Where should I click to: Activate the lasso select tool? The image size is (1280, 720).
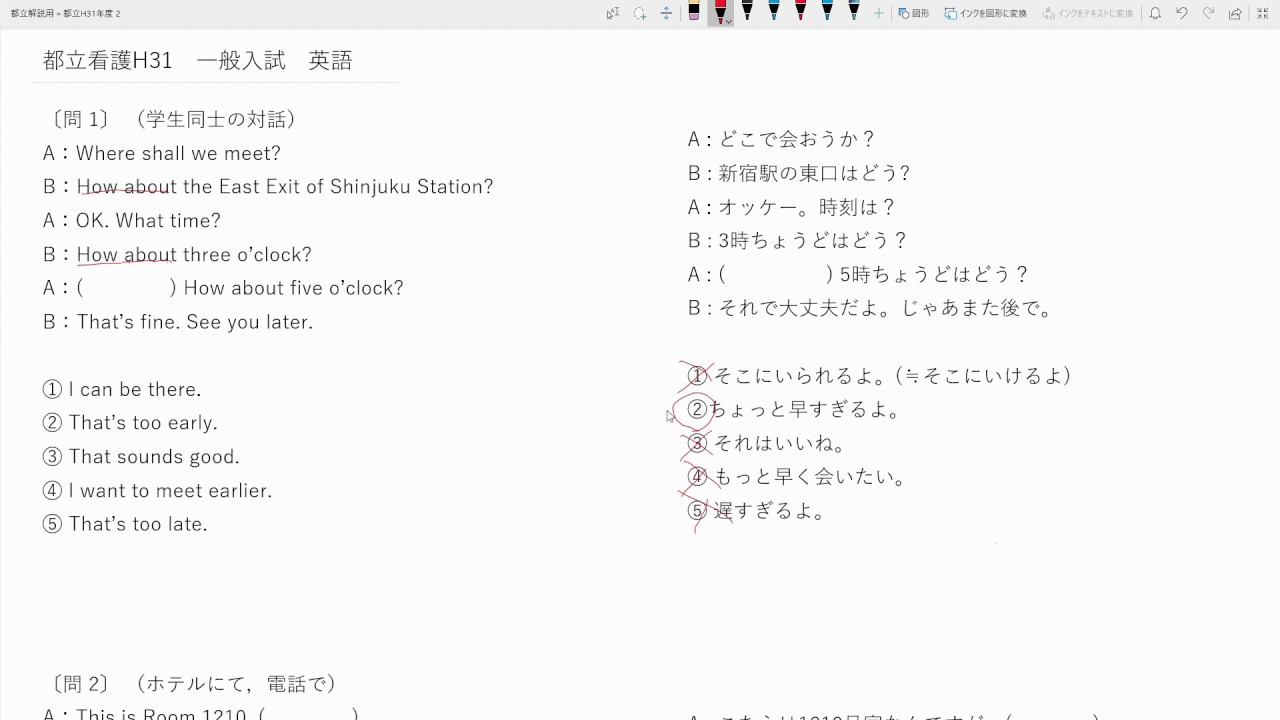(x=640, y=13)
